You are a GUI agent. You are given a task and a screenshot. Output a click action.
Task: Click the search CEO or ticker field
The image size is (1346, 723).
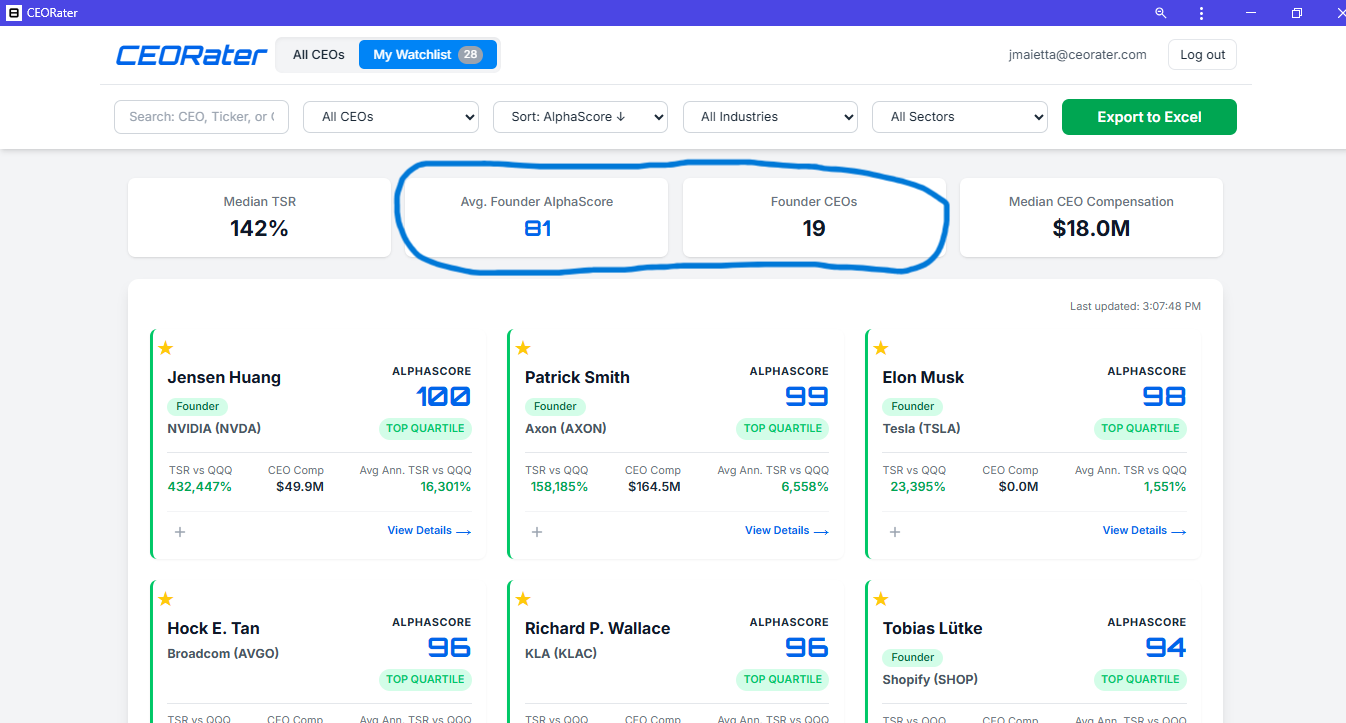201,117
